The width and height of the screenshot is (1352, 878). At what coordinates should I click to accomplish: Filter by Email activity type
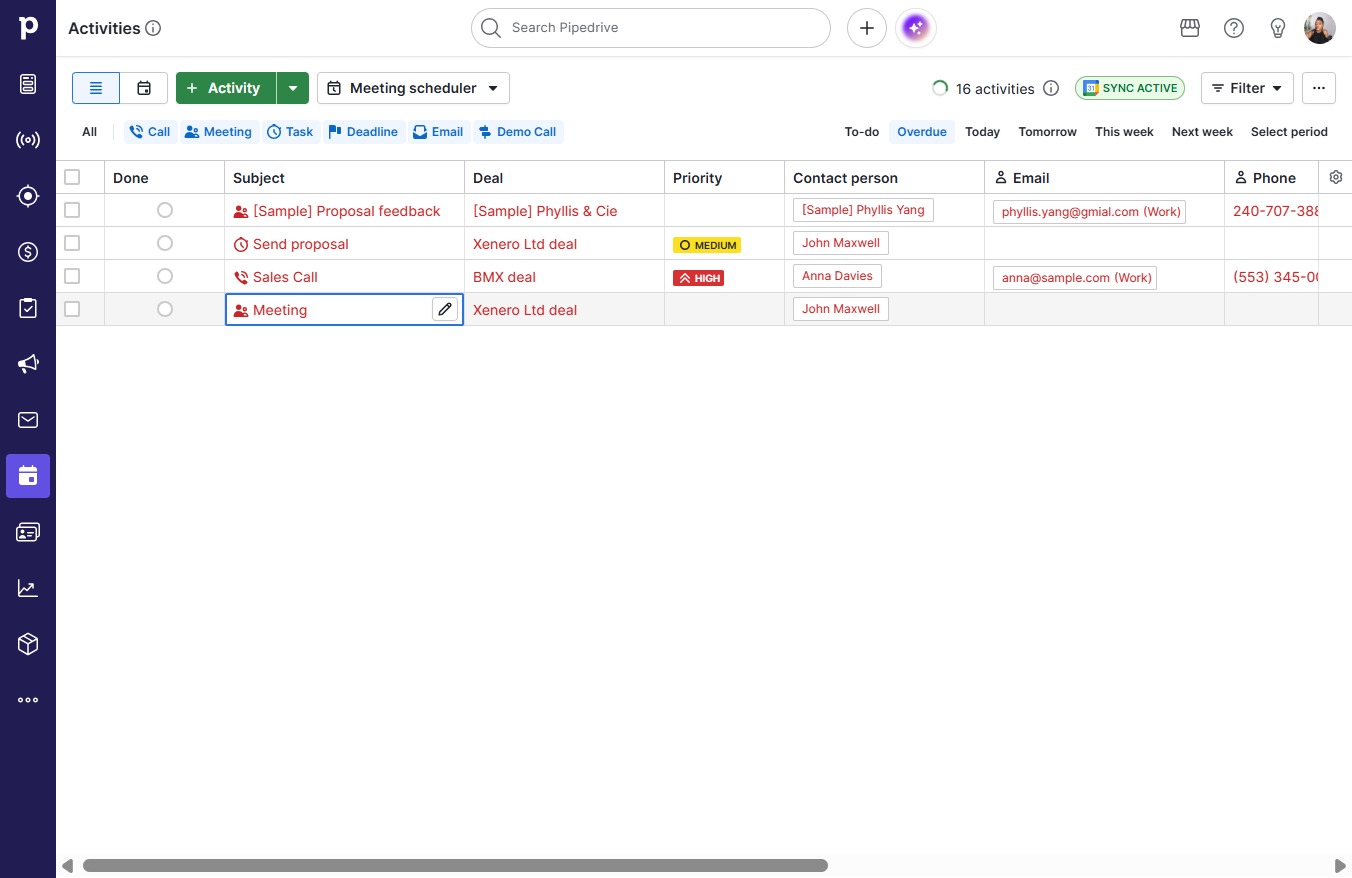(x=438, y=132)
